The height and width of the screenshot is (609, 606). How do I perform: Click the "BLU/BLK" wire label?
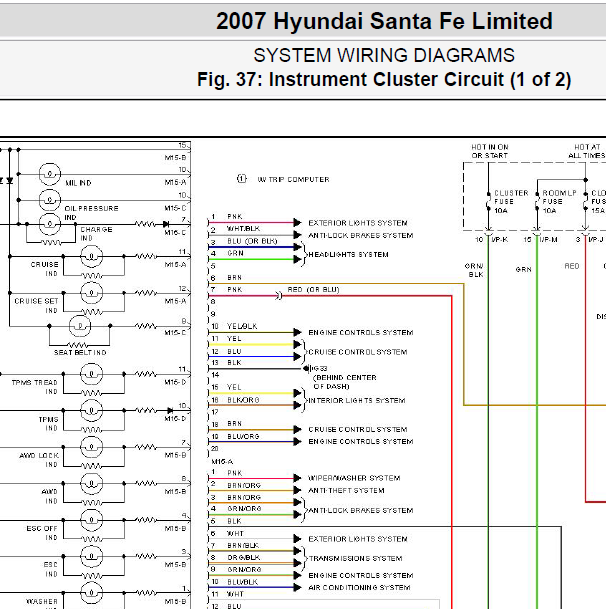coord(242,582)
